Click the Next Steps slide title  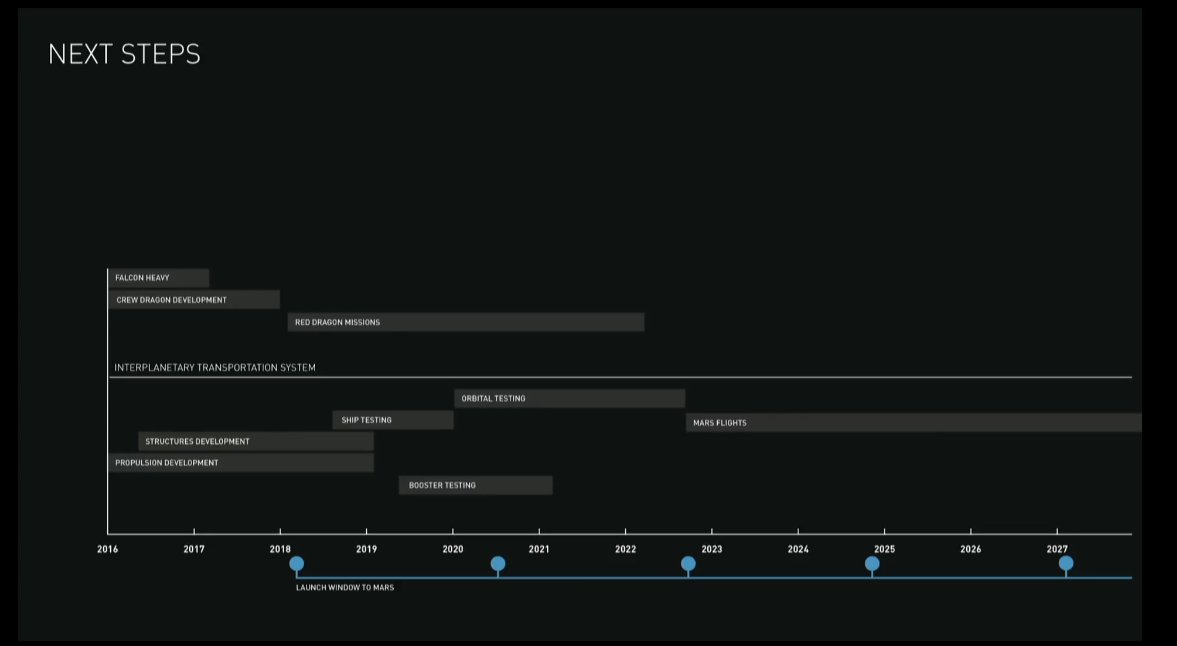[124, 54]
